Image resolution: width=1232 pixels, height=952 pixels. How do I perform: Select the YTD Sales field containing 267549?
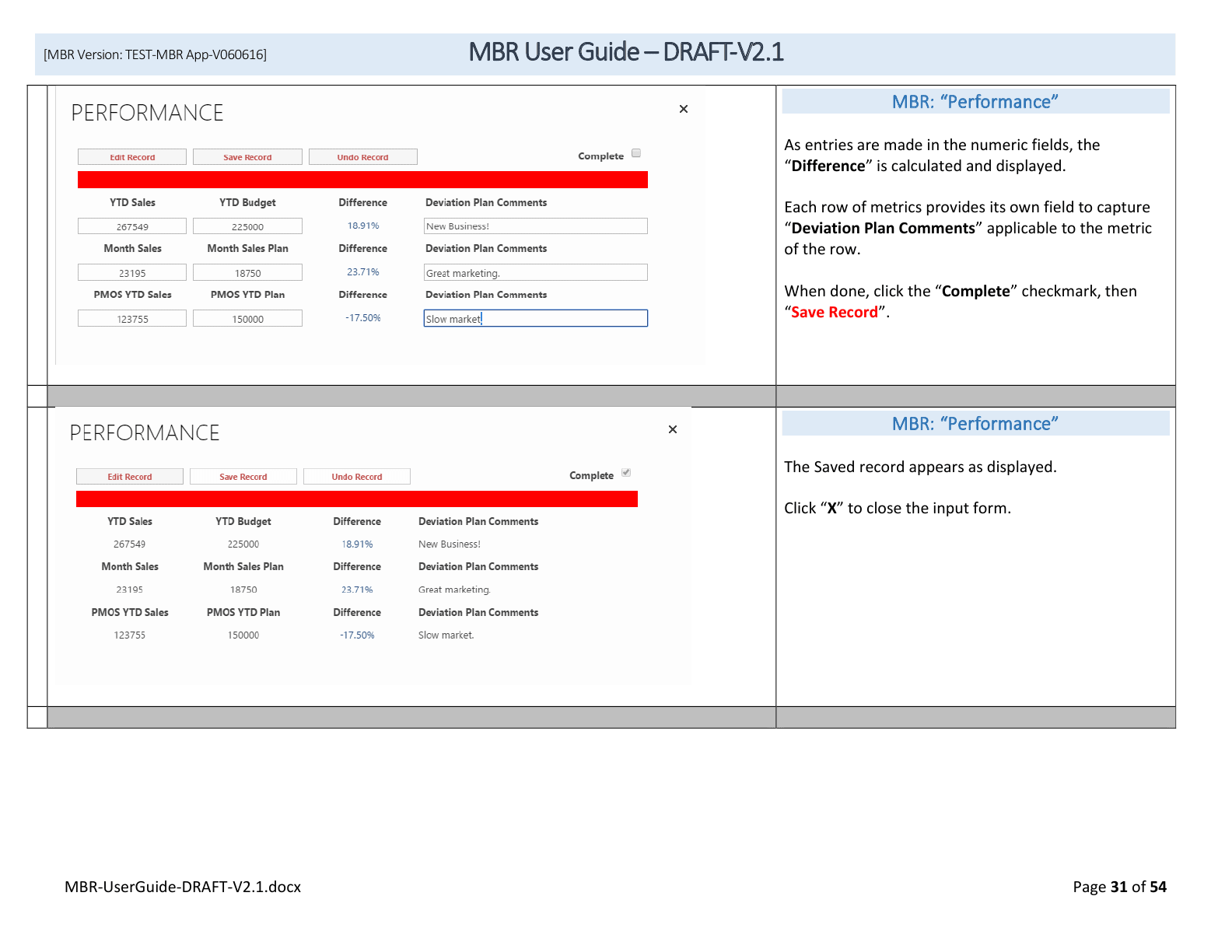[x=132, y=226]
